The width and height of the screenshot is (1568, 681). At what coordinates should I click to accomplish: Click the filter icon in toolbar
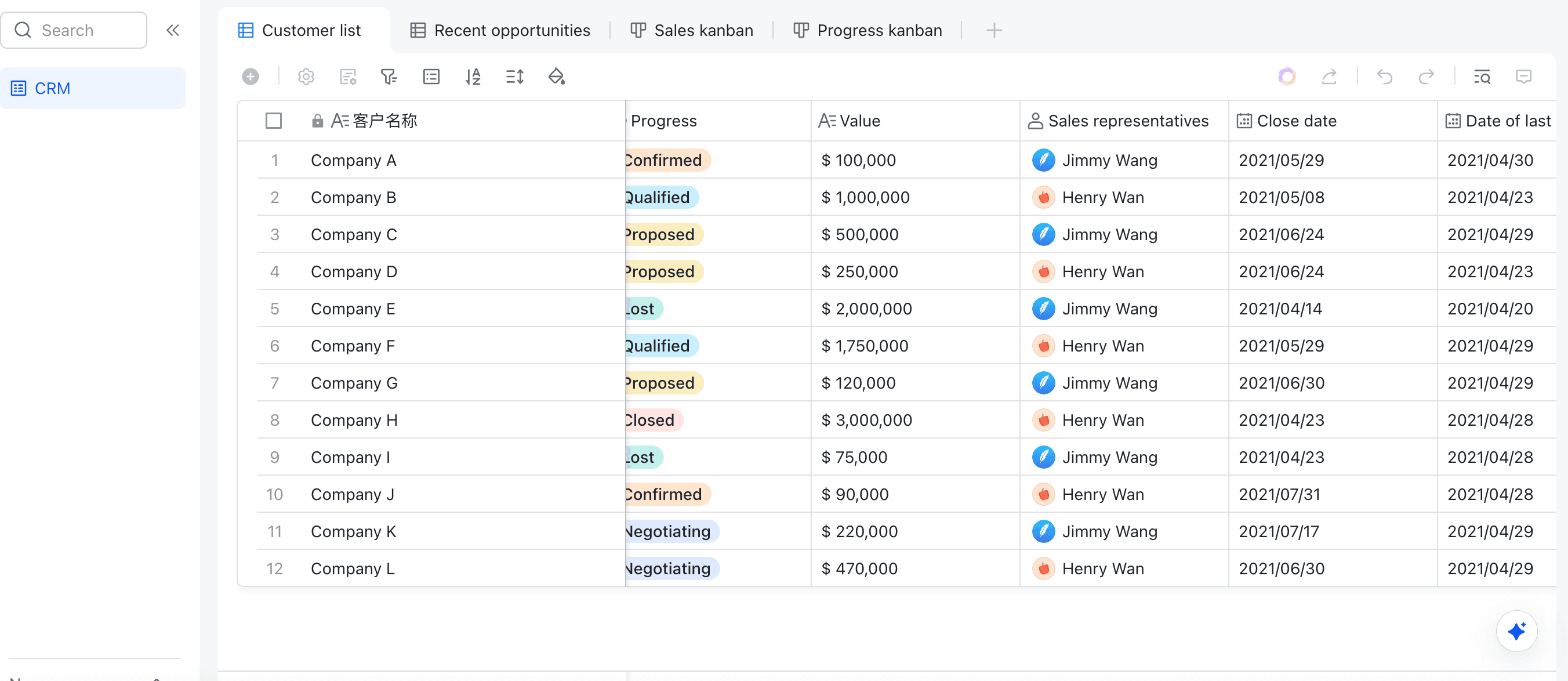[x=389, y=77]
